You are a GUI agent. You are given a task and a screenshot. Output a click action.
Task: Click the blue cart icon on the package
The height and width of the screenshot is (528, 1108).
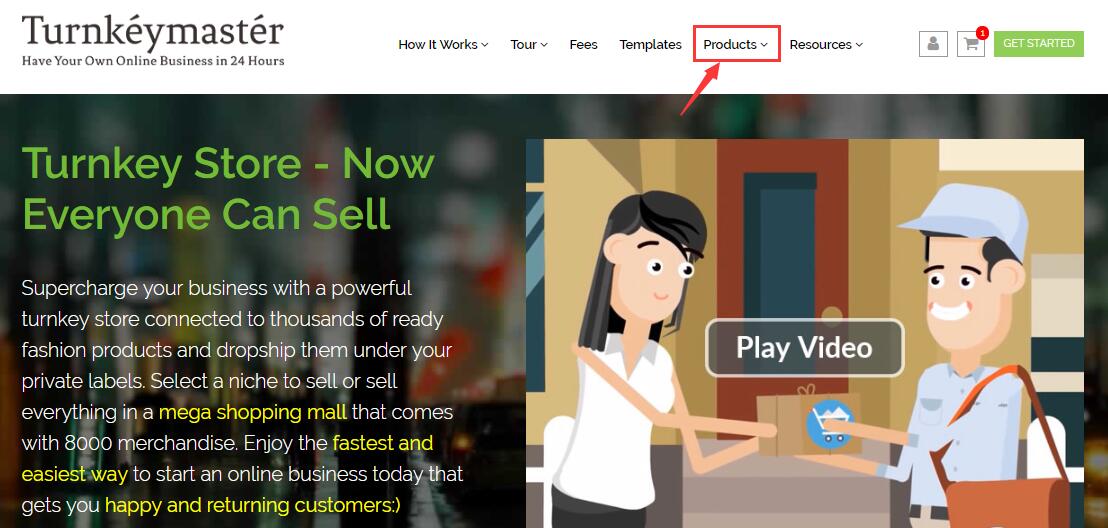[x=830, y=423]
